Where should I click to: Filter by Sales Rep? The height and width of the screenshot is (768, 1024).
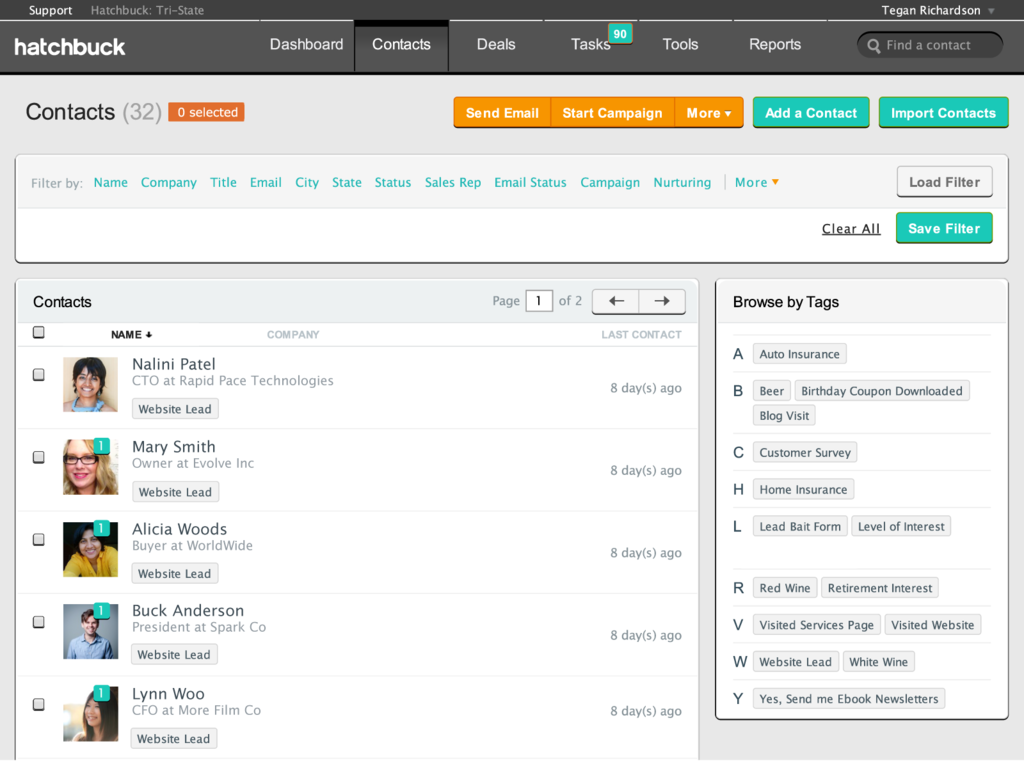point(453,183)
